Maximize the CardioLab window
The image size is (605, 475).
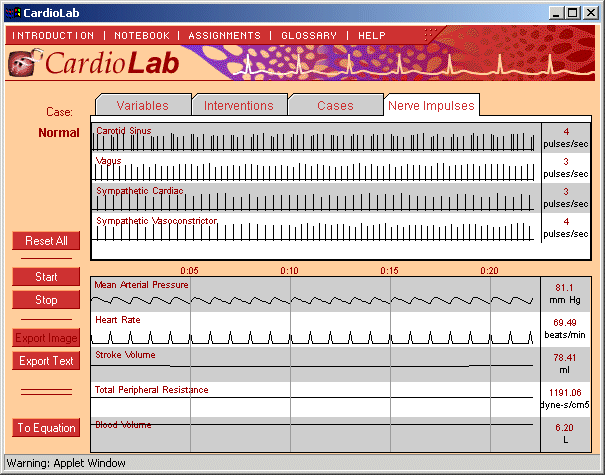click(573, 13)
